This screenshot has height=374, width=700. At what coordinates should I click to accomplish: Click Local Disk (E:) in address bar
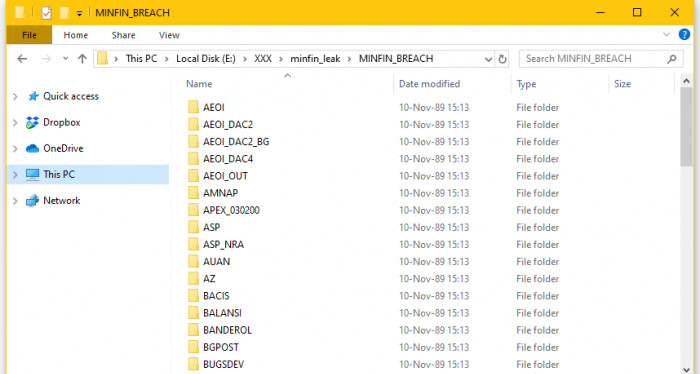click(x=205, y=58)
